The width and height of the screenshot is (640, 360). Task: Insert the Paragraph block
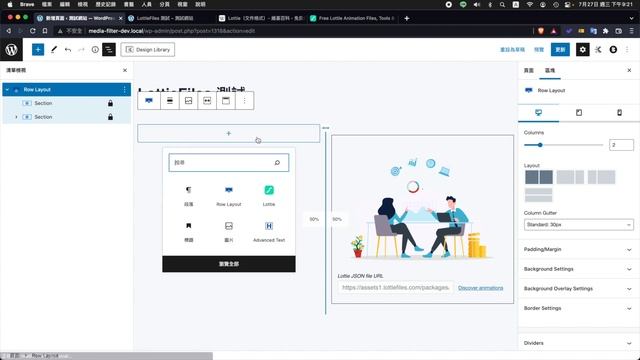coord(189,196)
